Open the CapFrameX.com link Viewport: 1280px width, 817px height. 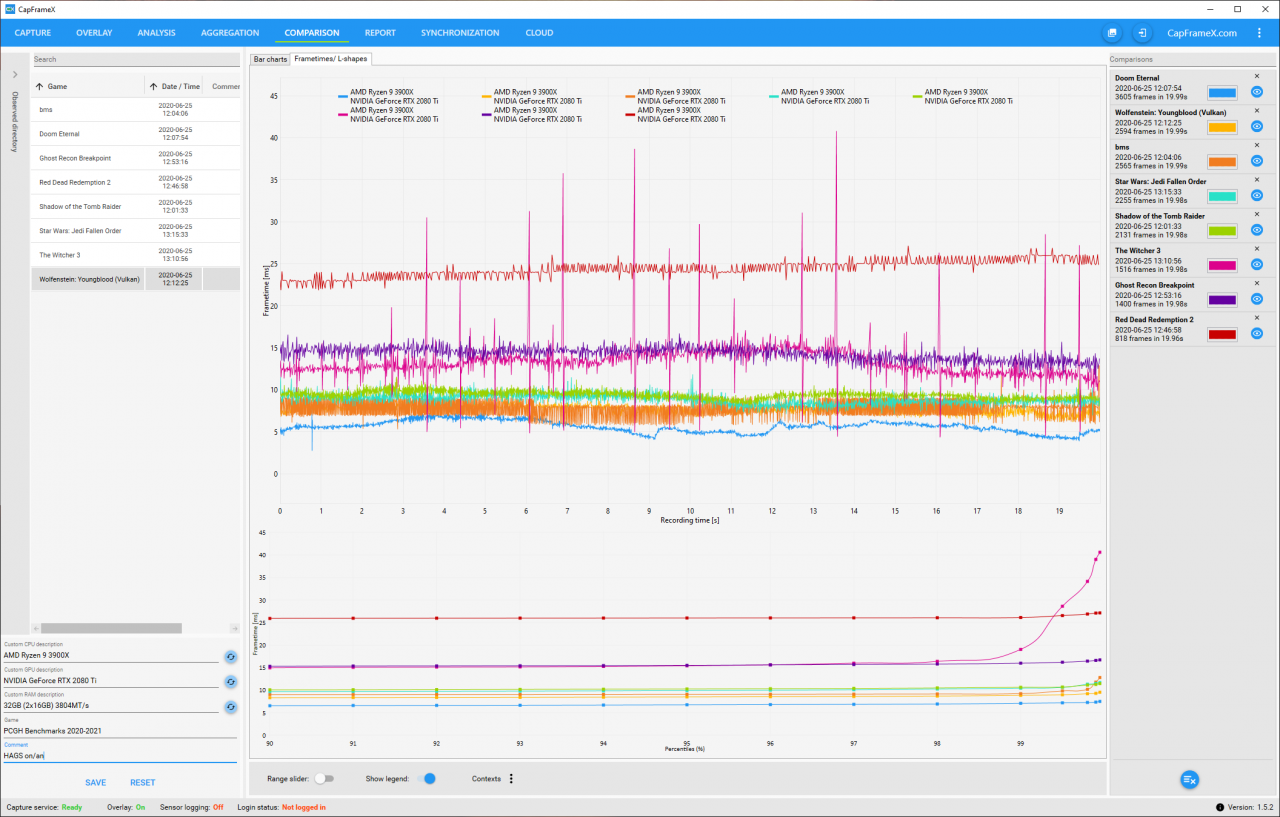[1202, 33]
